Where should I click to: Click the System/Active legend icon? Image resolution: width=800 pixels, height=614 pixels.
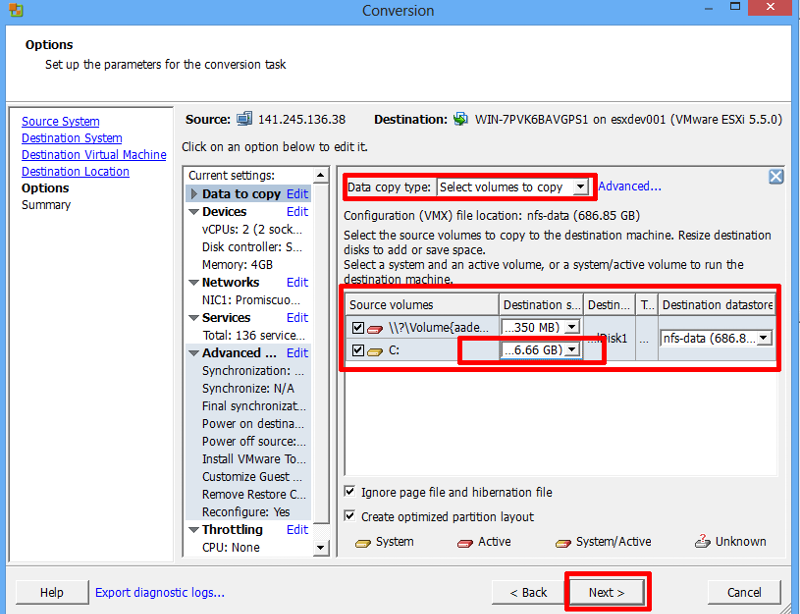pos(563,541)
